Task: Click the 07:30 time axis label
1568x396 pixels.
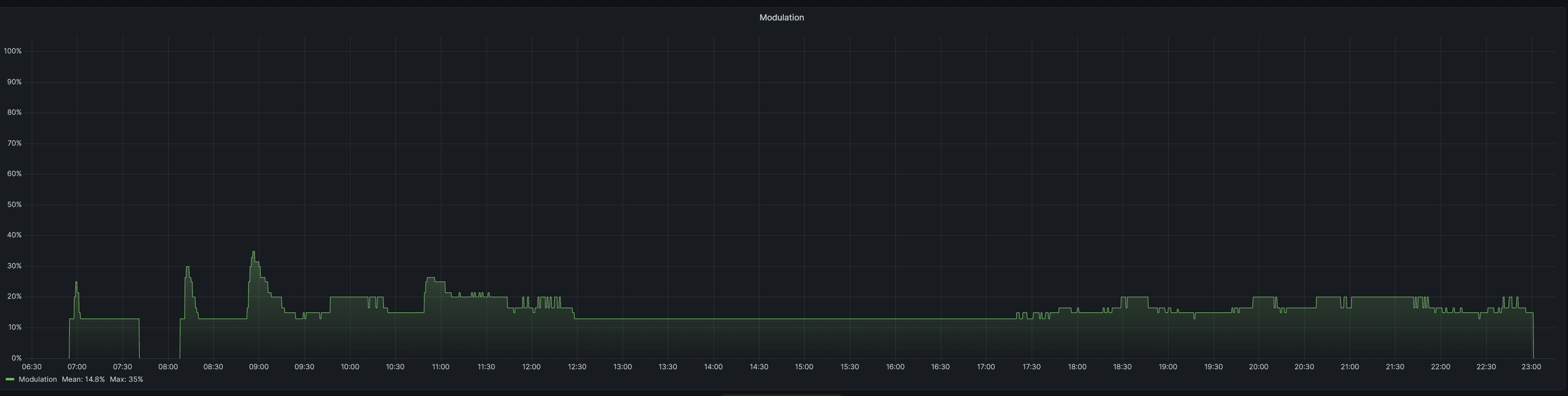Action: coord(123,367)
